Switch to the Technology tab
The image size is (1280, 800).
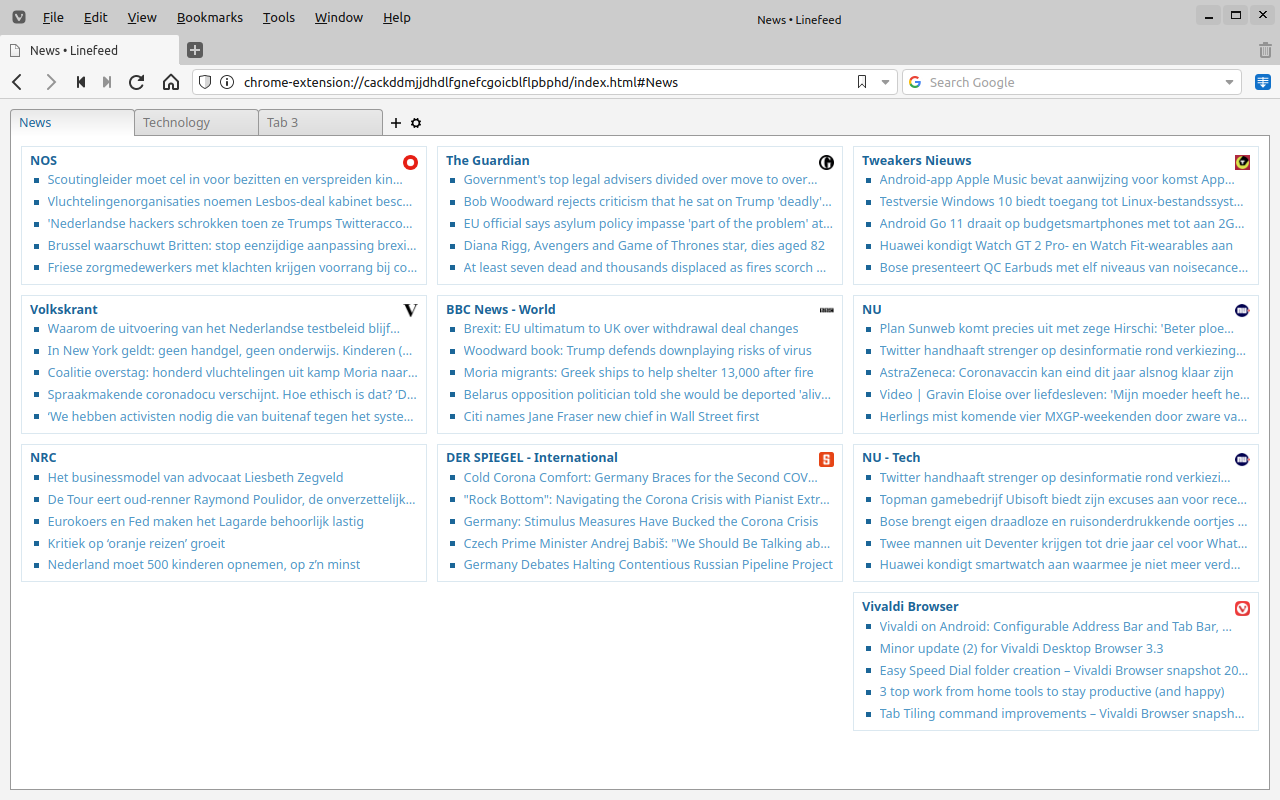tap(196, 123)
